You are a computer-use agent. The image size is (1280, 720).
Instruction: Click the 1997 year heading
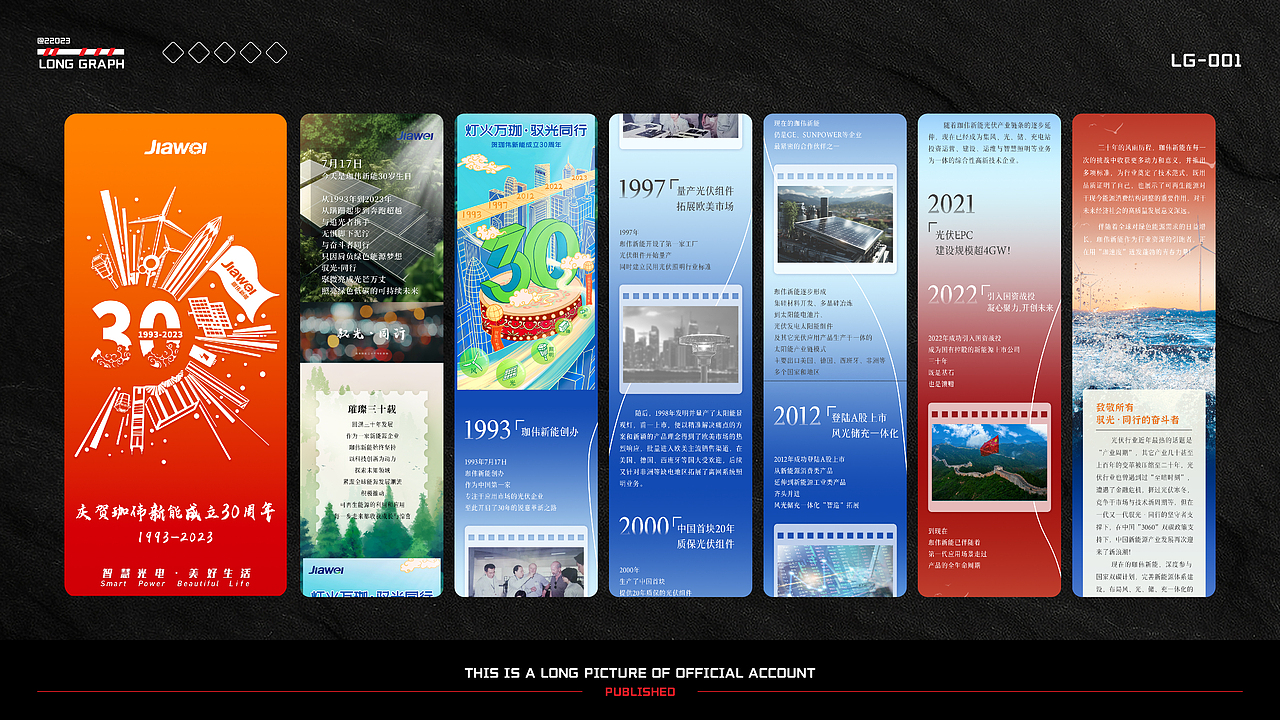(642, 189)
